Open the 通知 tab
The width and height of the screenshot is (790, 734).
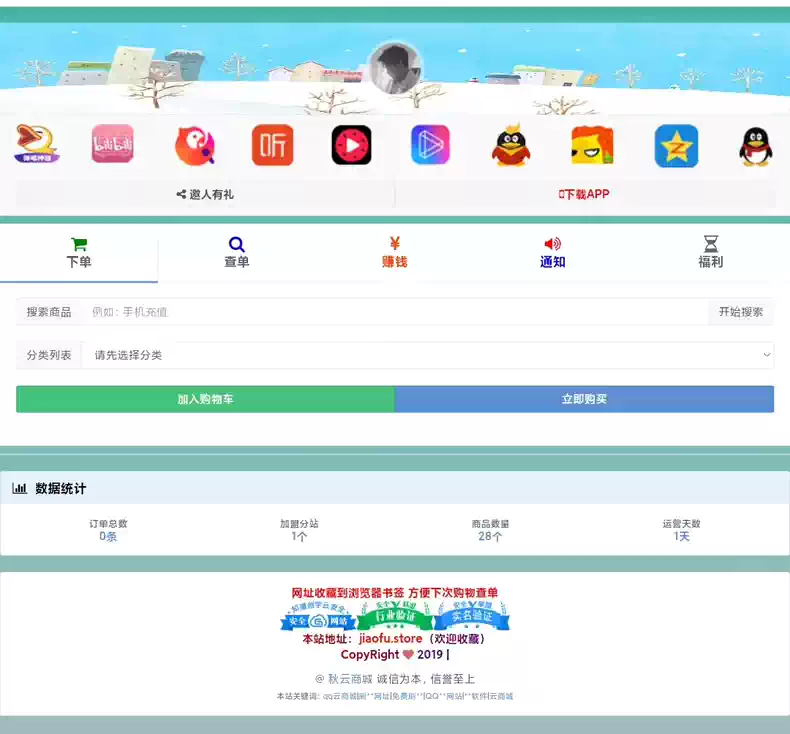click(x=553, y=253)
